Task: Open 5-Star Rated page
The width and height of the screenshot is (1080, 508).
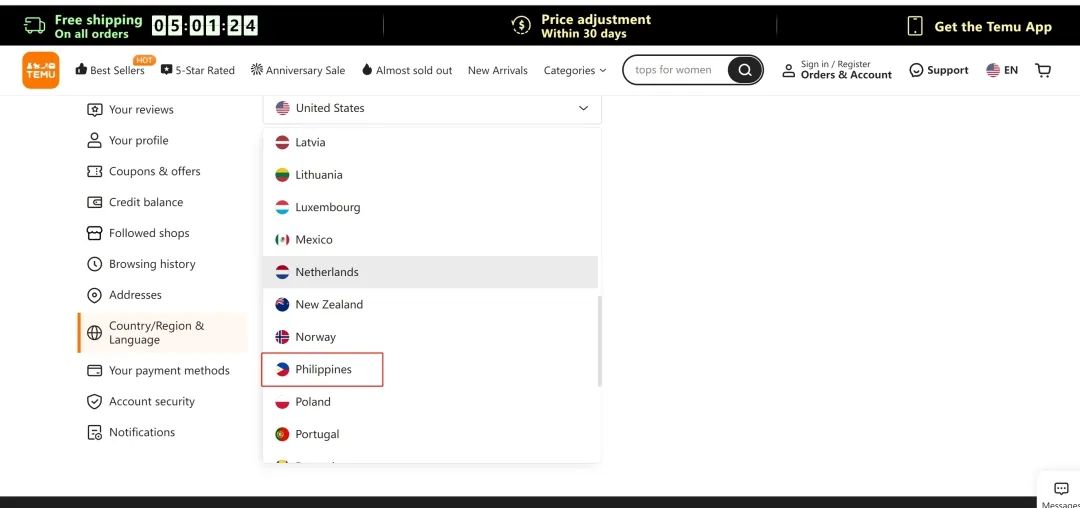Action: tap(198, 70)
